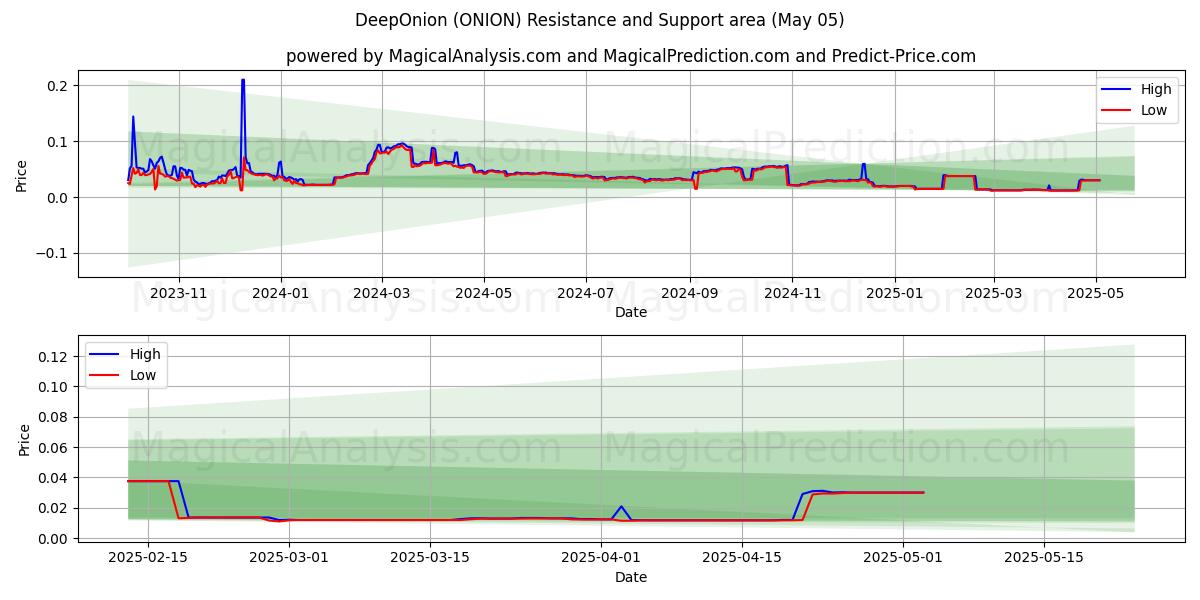Screen dimensions: 1200x600
Task: Click the "0.06" price tick on bottom chart
Action: (x=53, y=448)
